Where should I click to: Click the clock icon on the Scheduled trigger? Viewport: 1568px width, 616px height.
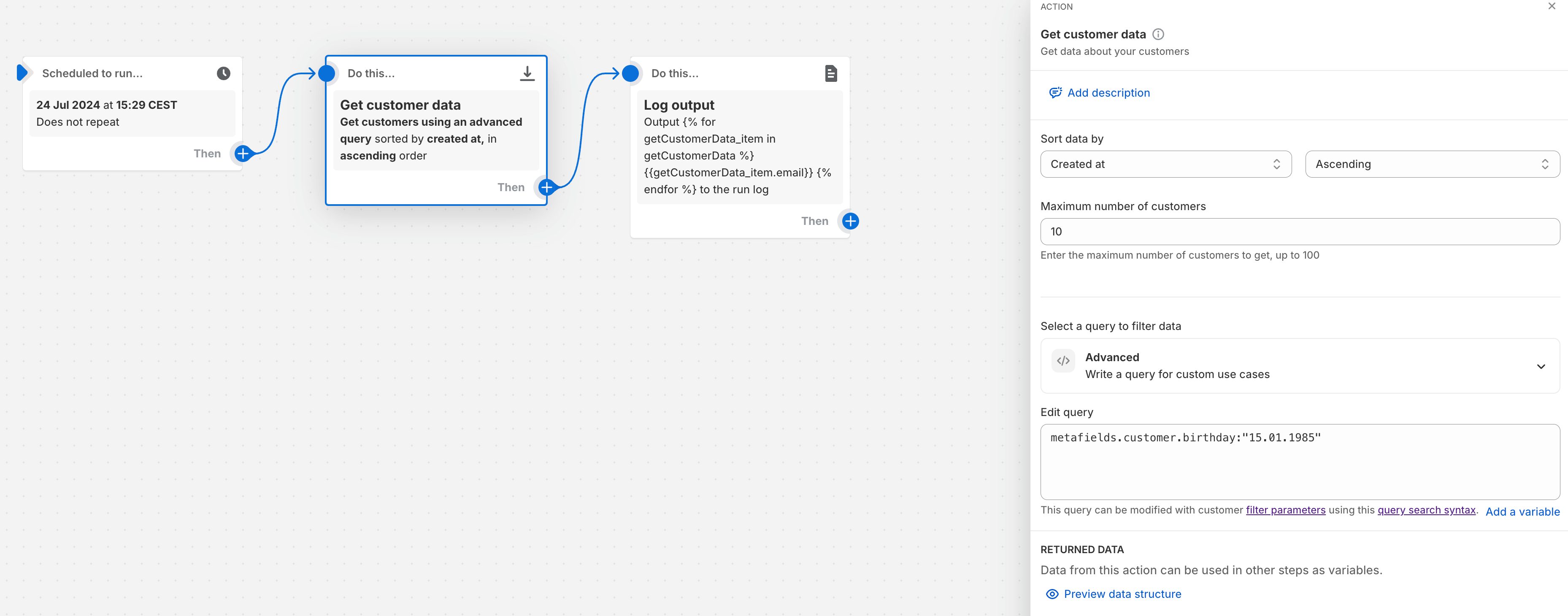click(223, 74)
